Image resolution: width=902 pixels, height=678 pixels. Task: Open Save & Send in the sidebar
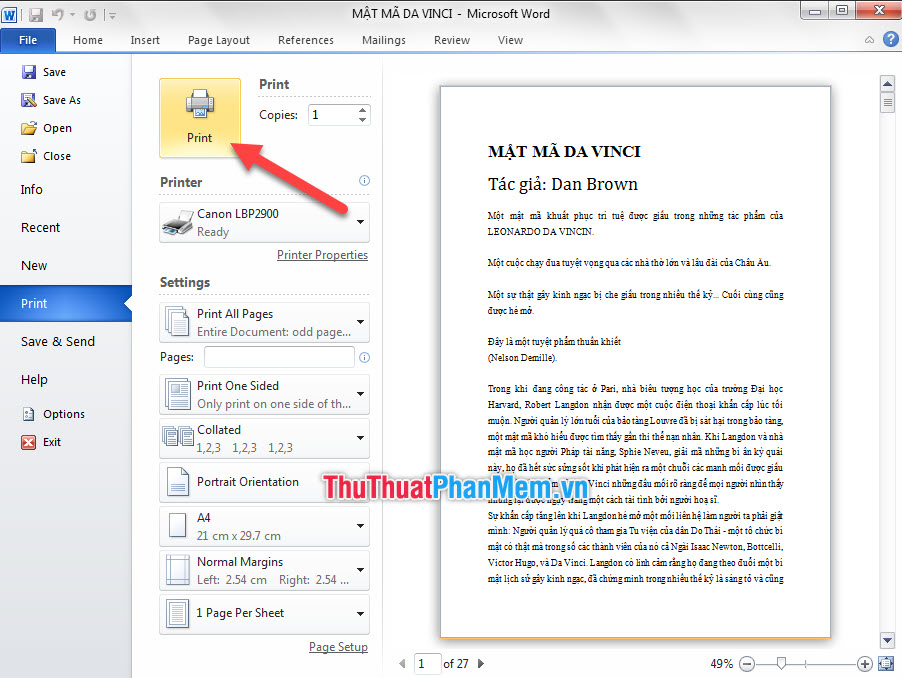[x=58, y=341]
